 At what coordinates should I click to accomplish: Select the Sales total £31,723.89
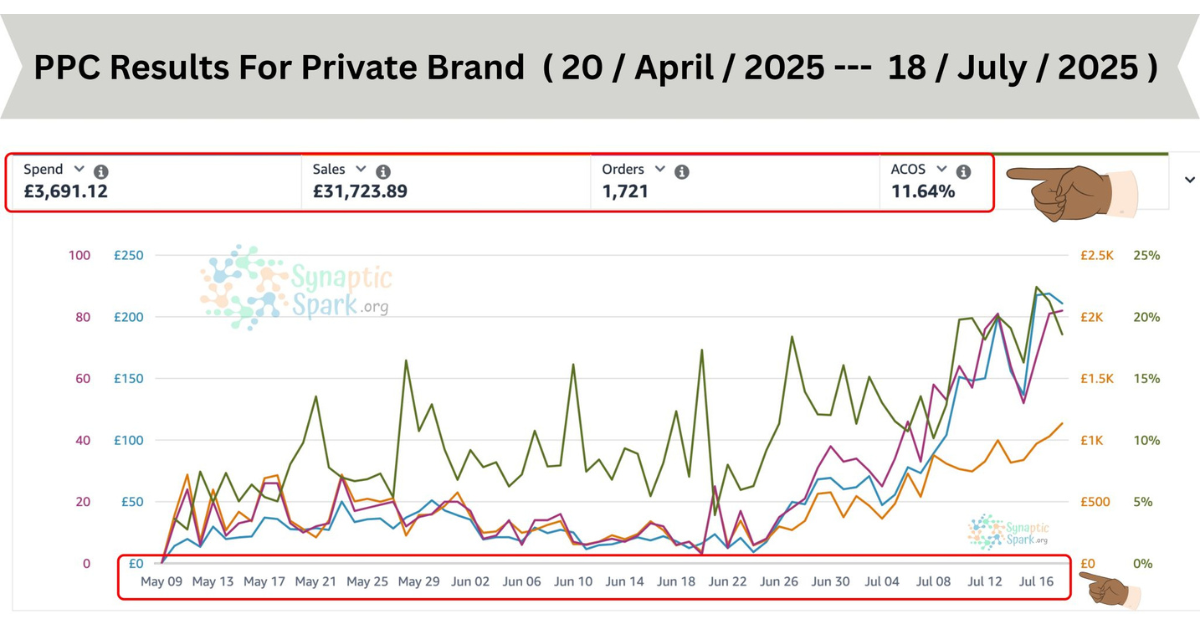(359, 191)
